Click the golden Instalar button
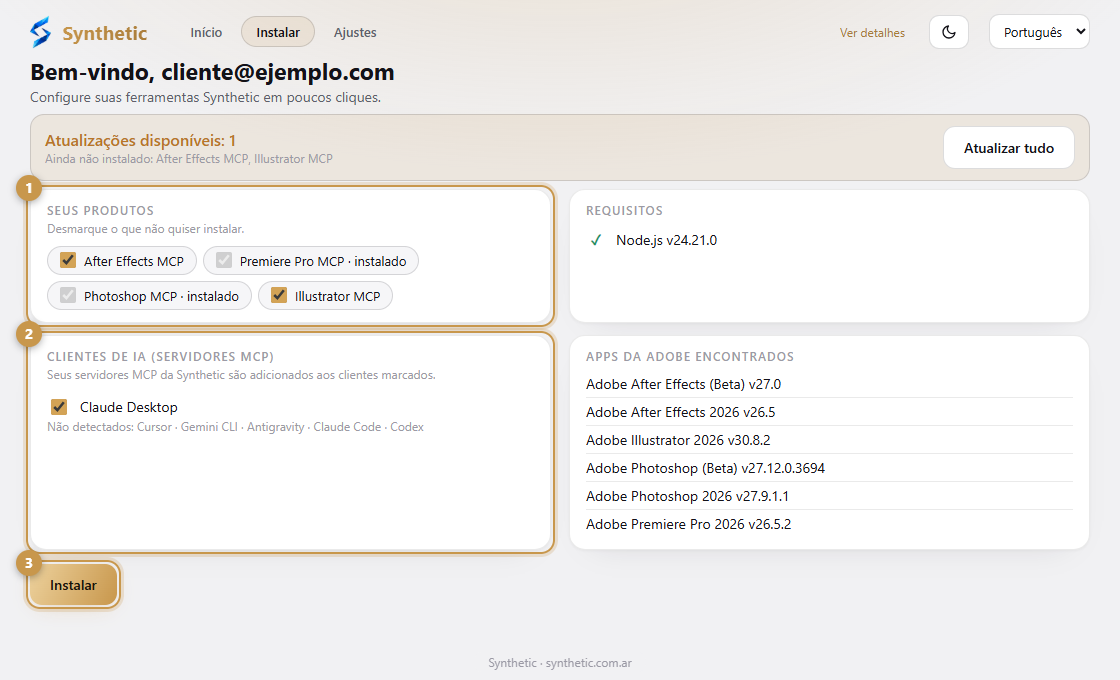Image resolution: width=1120 pixels, height=680 pixels. tap(74, 585)
